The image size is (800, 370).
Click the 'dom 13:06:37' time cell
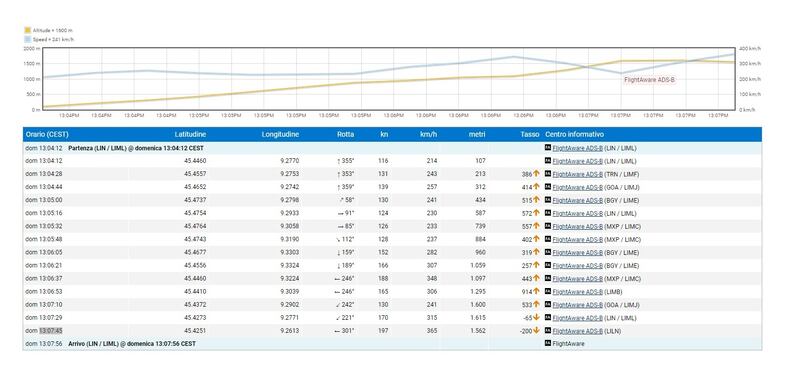[x=44, y=279]
